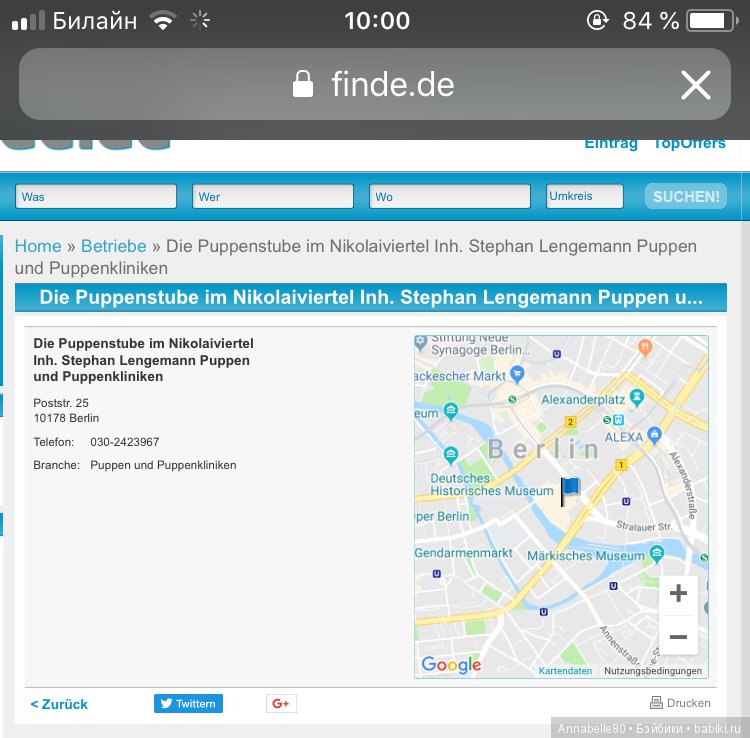
Task: Zoom in on the map
Action: (678, 594)
